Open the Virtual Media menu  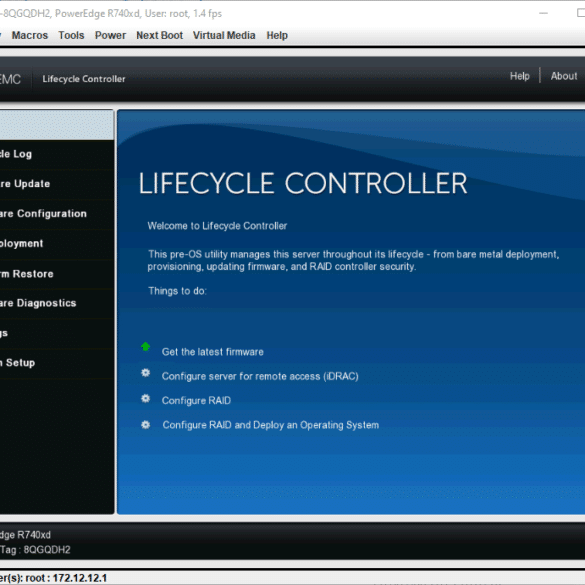point(224,35)
